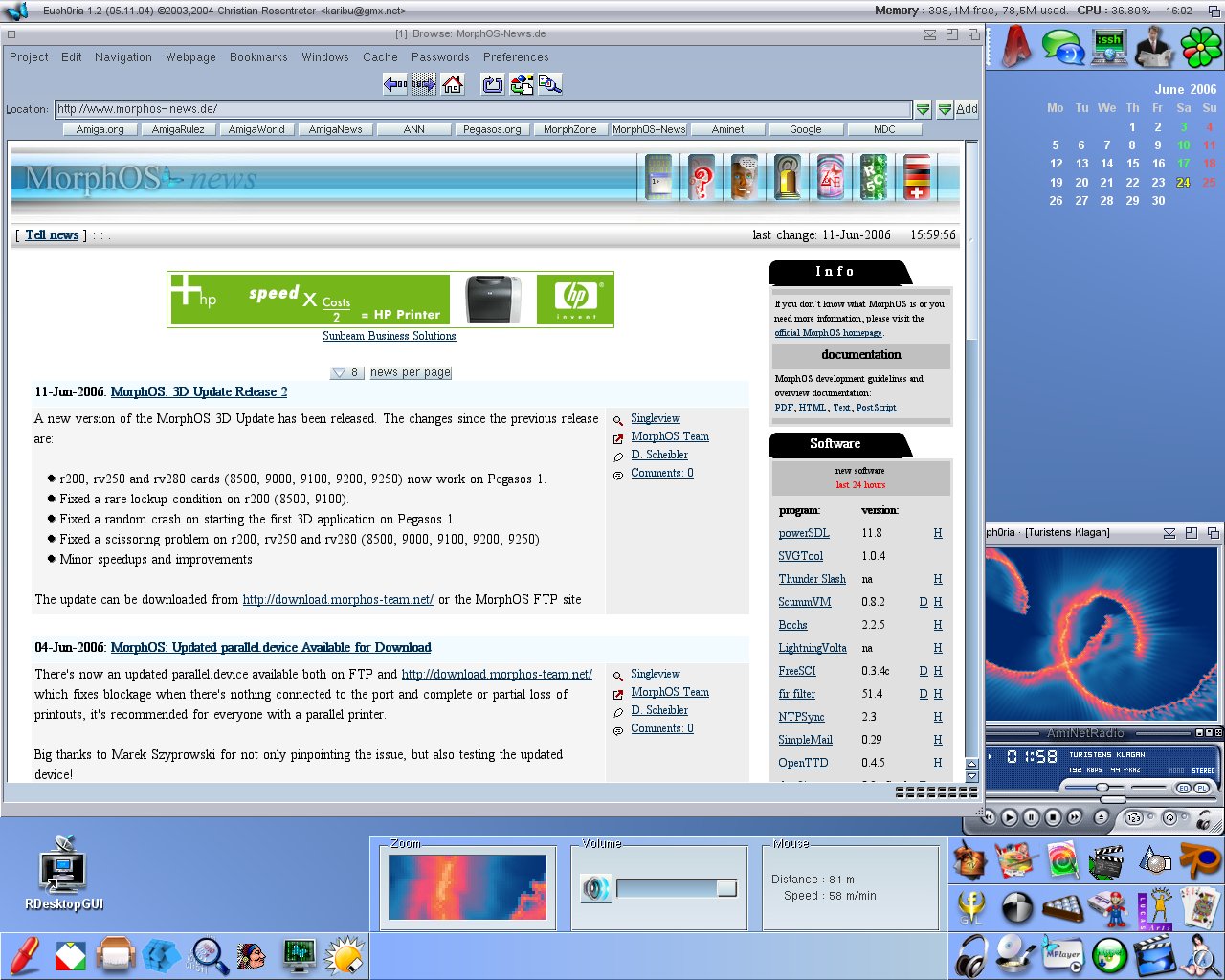Image resolution: width=1225 pixels, height=980 pixels.
Task: Open the document search icon on the browser toolbar
Action: pos(550,83)
